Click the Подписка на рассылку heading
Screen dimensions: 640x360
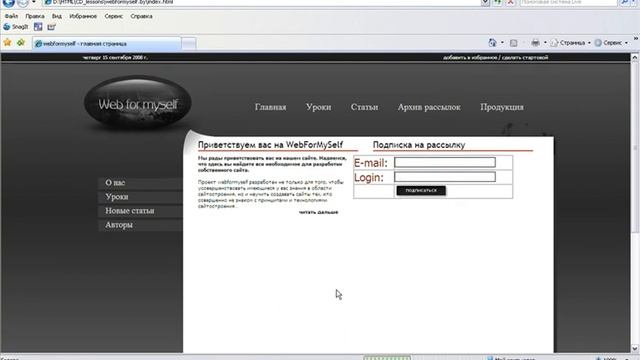coord(419,144)
